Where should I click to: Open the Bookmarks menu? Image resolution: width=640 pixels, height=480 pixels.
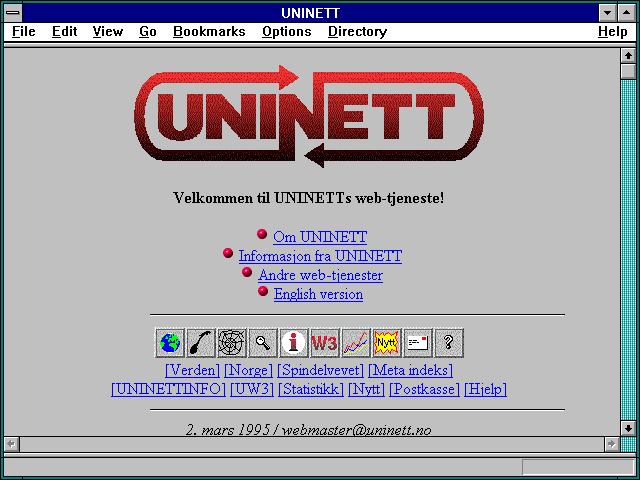tap(209, 31)
